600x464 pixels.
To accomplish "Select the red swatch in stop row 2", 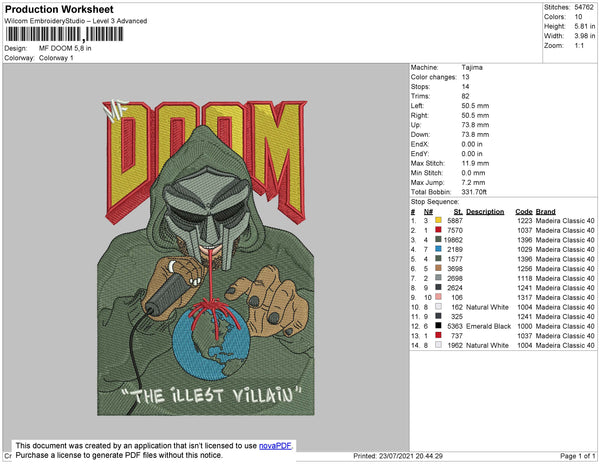I will click(x=438, y=230).
